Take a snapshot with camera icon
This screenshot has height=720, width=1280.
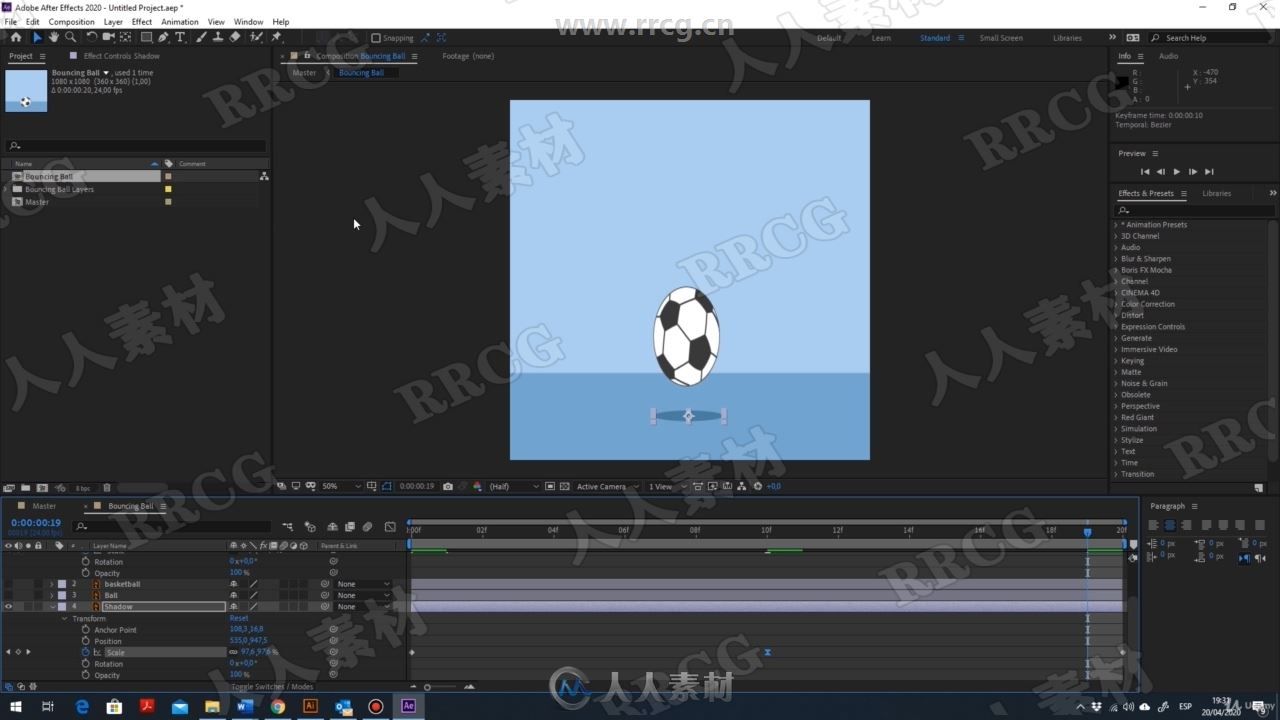[x=447, y=487]
